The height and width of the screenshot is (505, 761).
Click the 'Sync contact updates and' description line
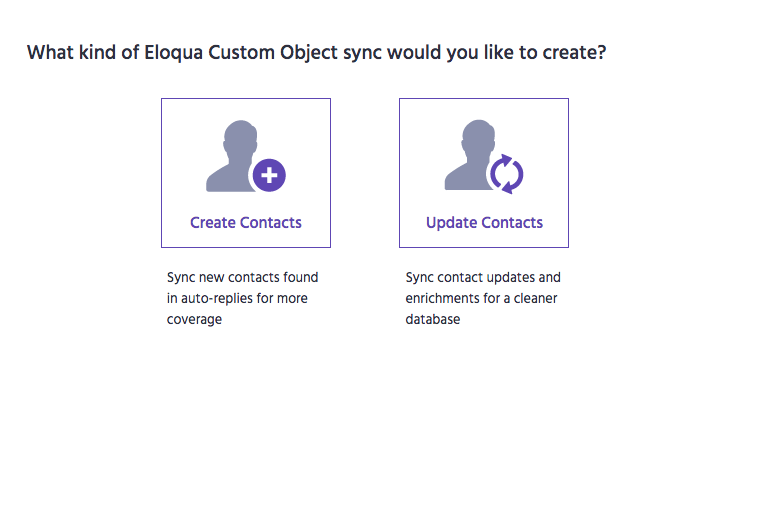(x=483, y=277)
